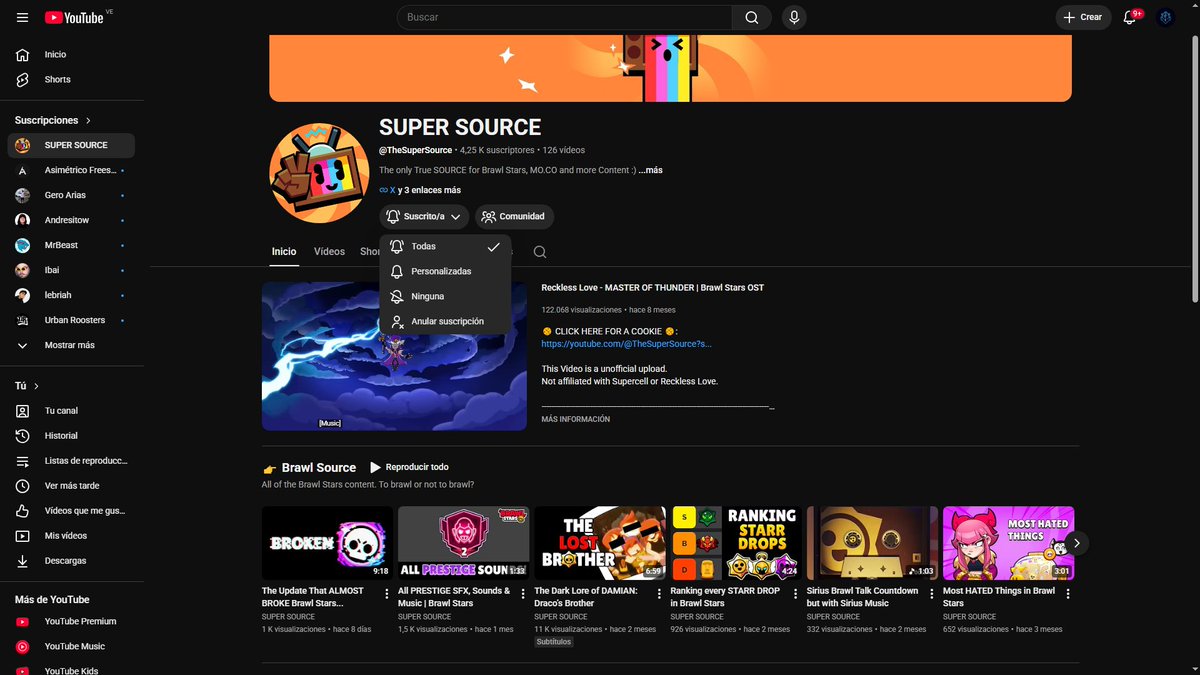Toggle the Suscrito/a dropdown button
This screenshot has width=1200, height=675.
point(424,216)
